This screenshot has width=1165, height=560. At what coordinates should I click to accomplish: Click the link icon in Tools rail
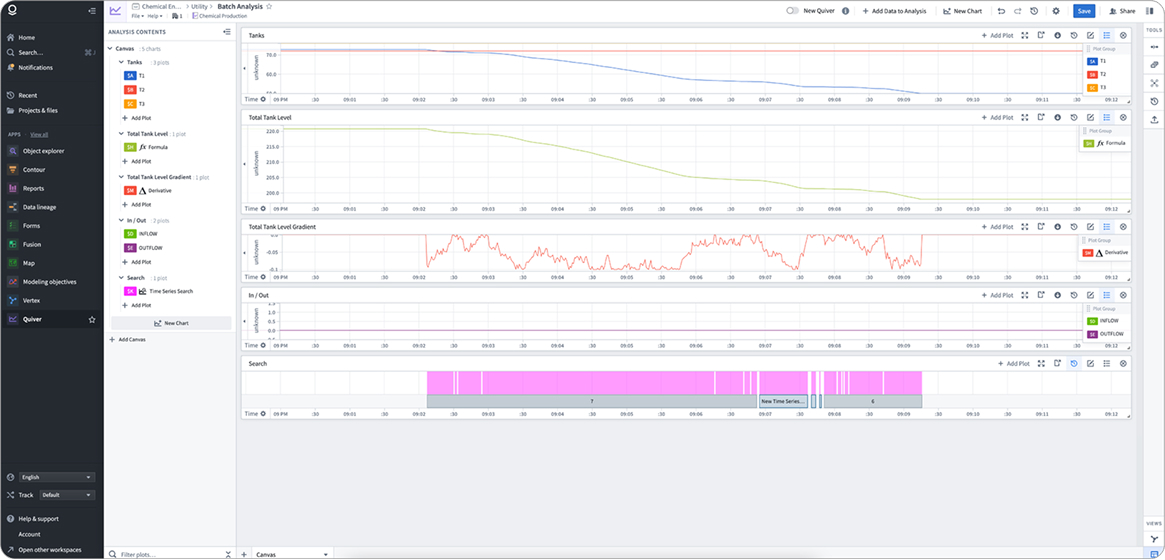click(1154, 65)
